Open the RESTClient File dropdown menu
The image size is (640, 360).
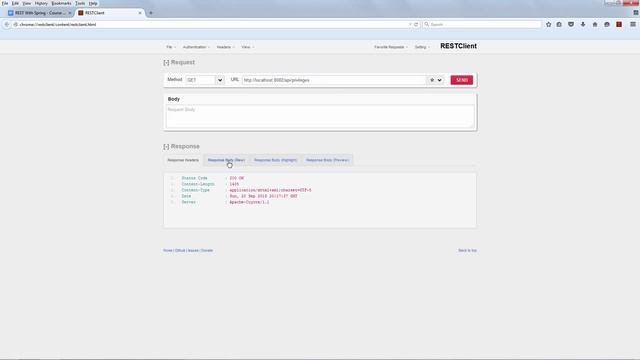(x=171, y=47)
